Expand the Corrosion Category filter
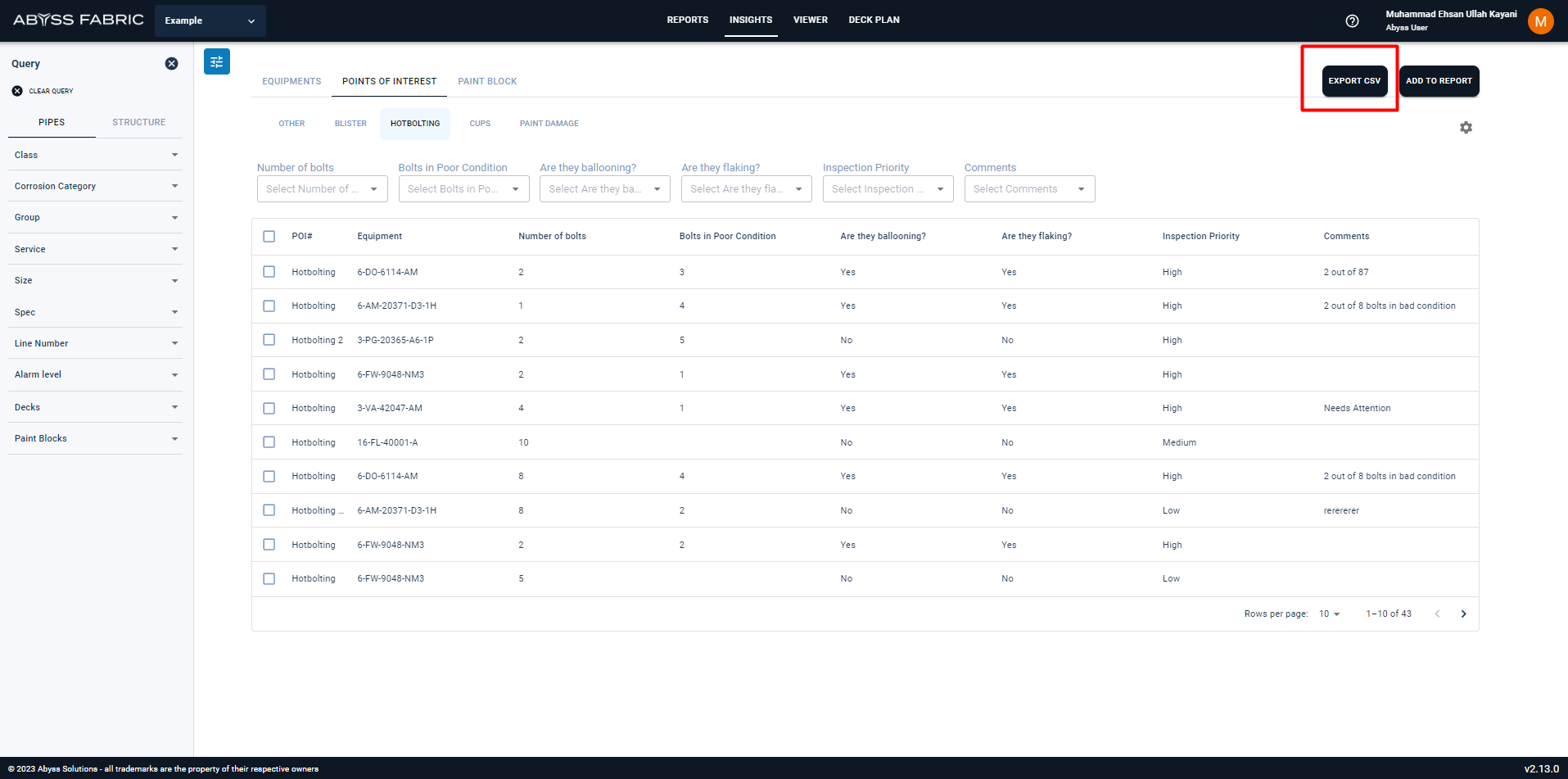 click(x=95, y=187)
